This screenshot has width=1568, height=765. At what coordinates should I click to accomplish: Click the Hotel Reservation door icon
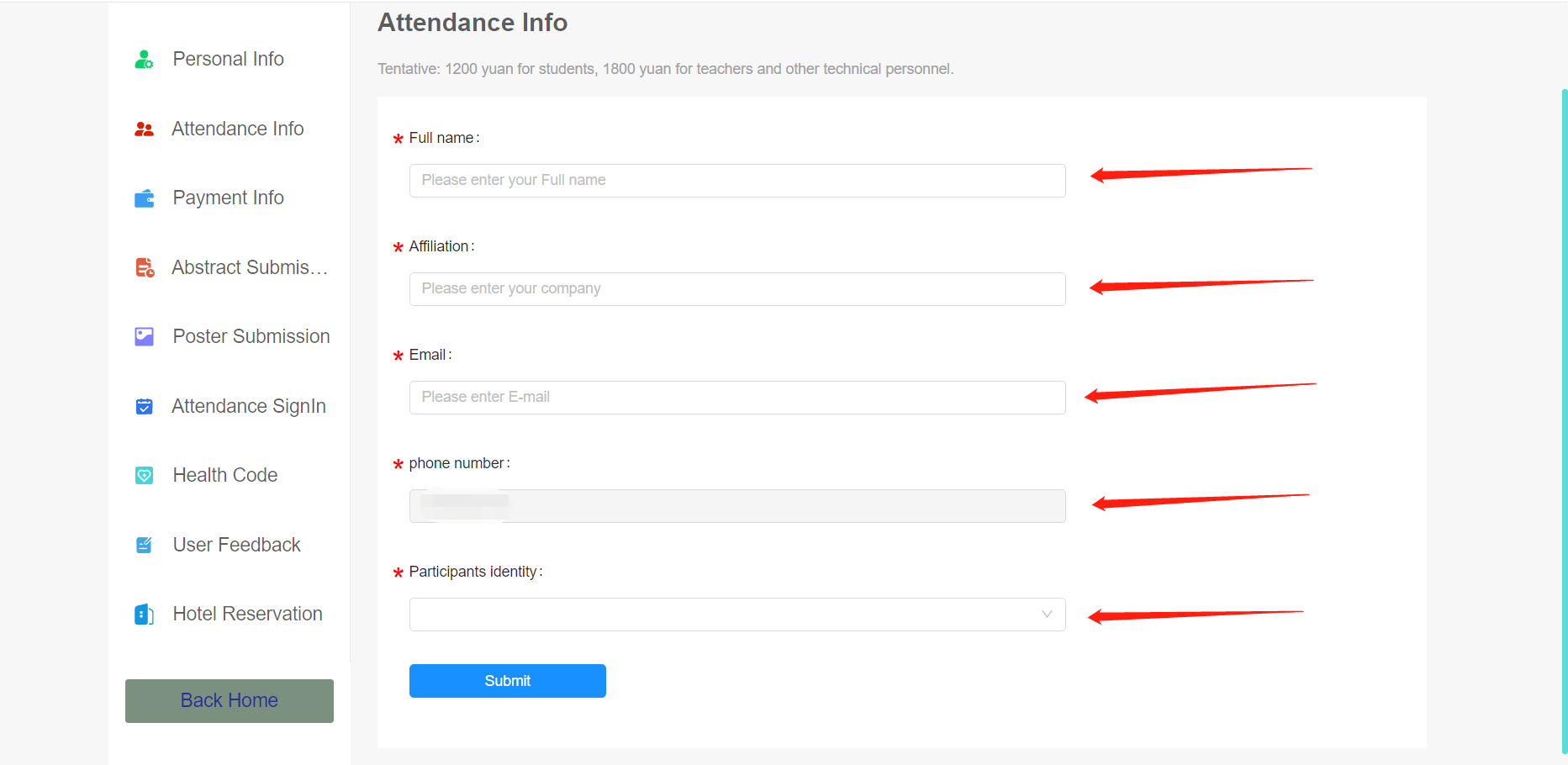coord(144,615)
